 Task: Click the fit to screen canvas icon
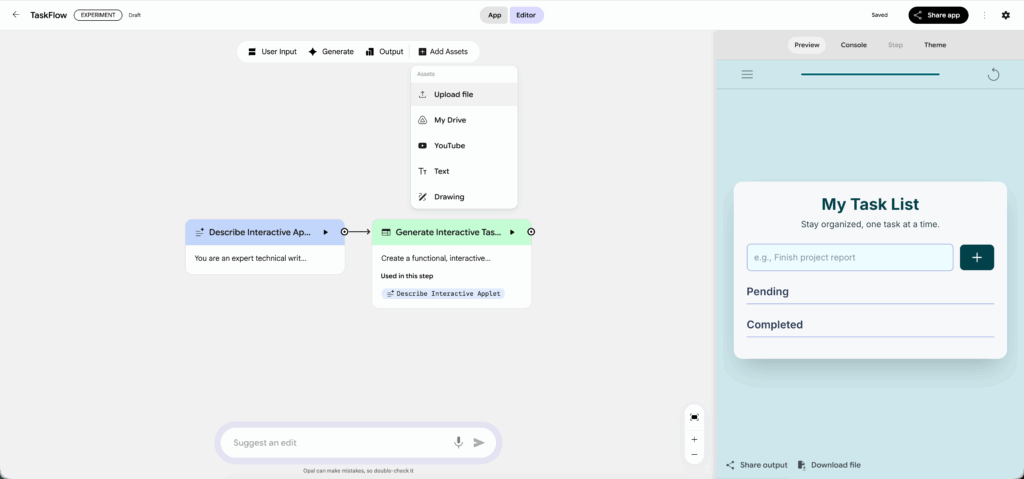pos(694,416)
